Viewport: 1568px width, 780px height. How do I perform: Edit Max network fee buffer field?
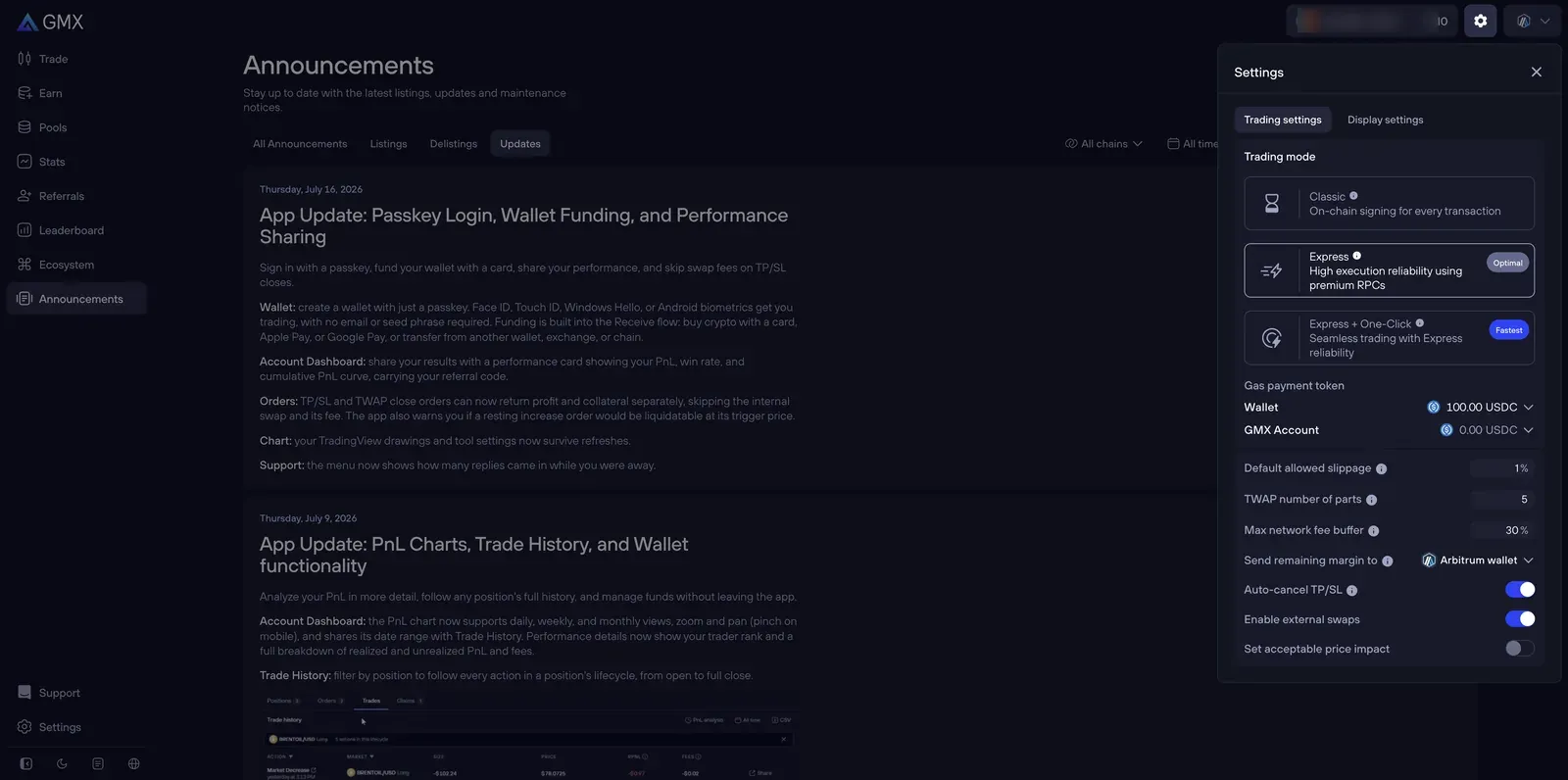[x=1501, y=530]
